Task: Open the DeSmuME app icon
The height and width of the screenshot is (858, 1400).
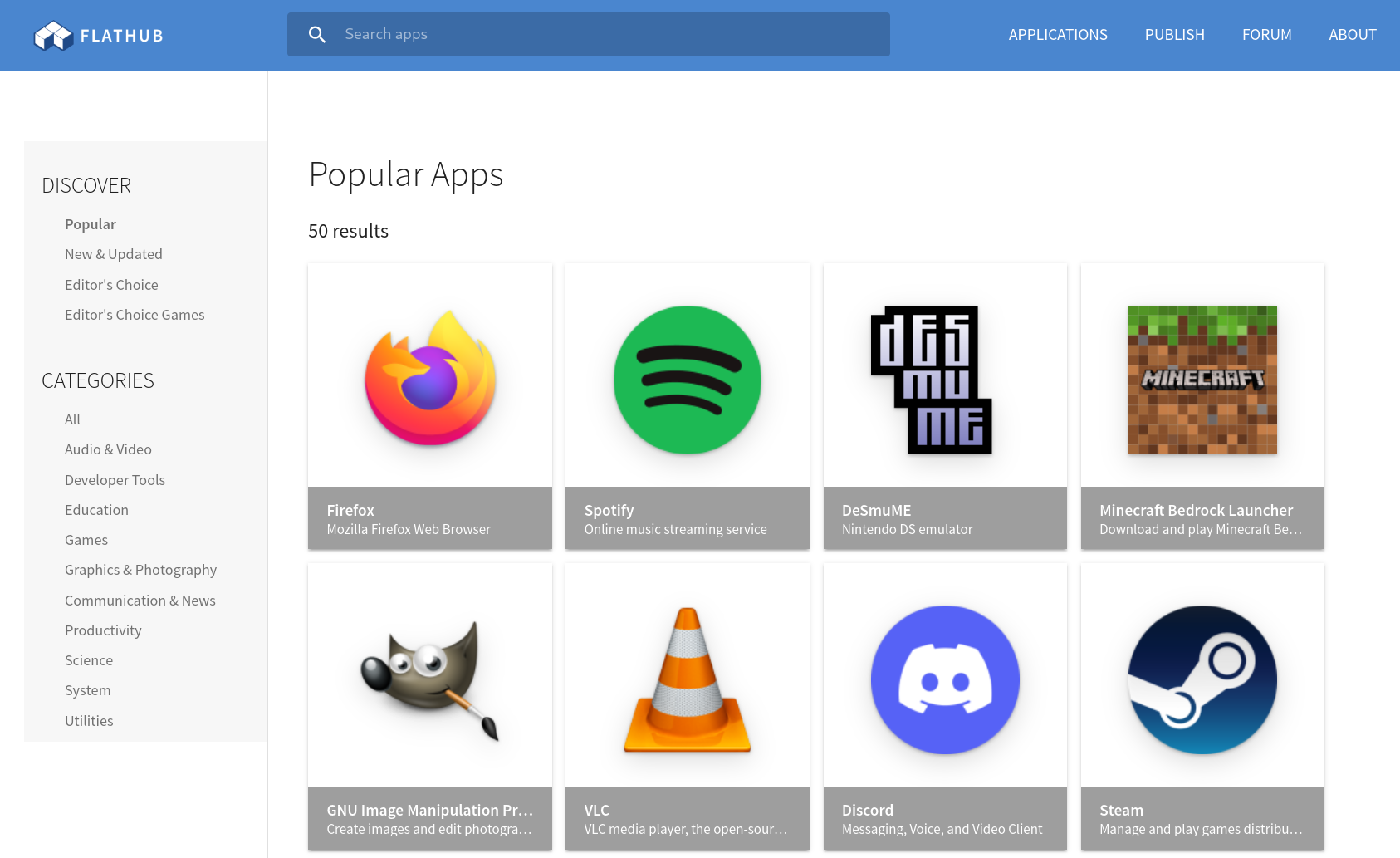Action: [x=932, y=380]
